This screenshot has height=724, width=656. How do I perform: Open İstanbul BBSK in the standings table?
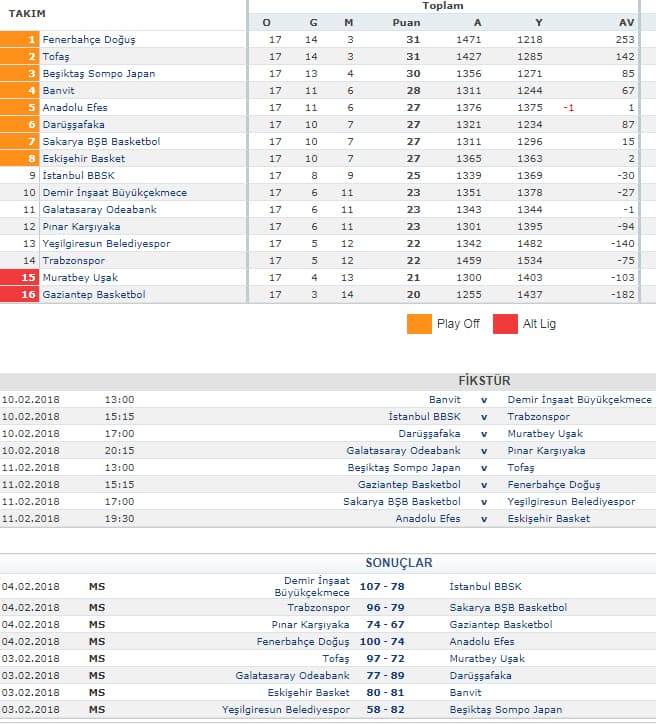pyautogui.click(x=78, y=176)
